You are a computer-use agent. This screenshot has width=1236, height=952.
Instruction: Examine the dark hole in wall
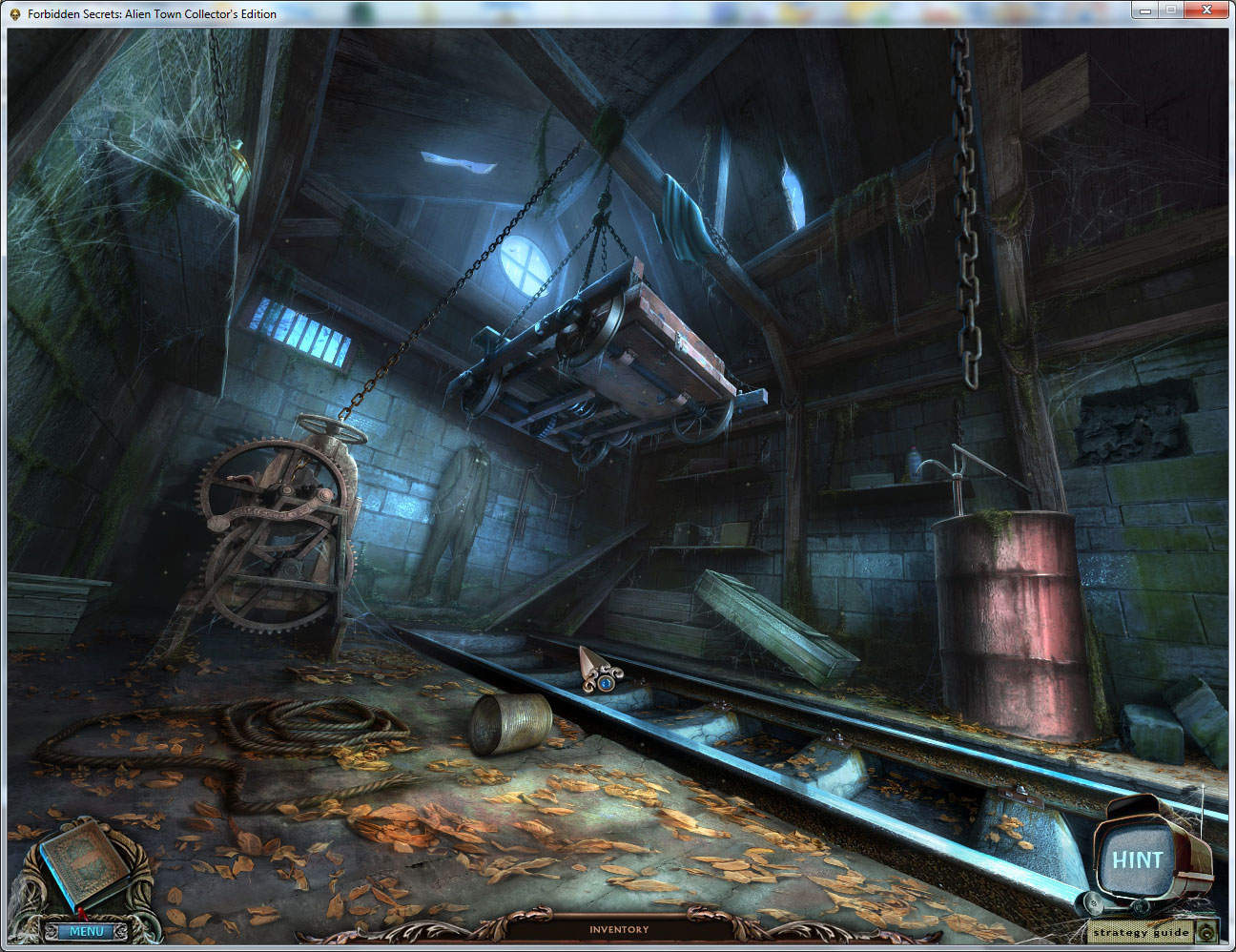click(x=1134, y=422)
